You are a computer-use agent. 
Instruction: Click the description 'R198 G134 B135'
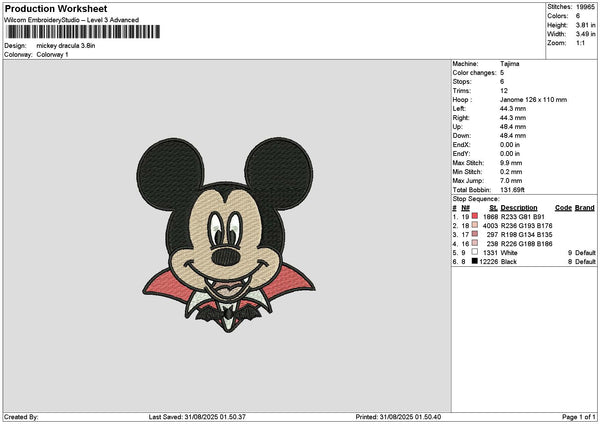526,235
